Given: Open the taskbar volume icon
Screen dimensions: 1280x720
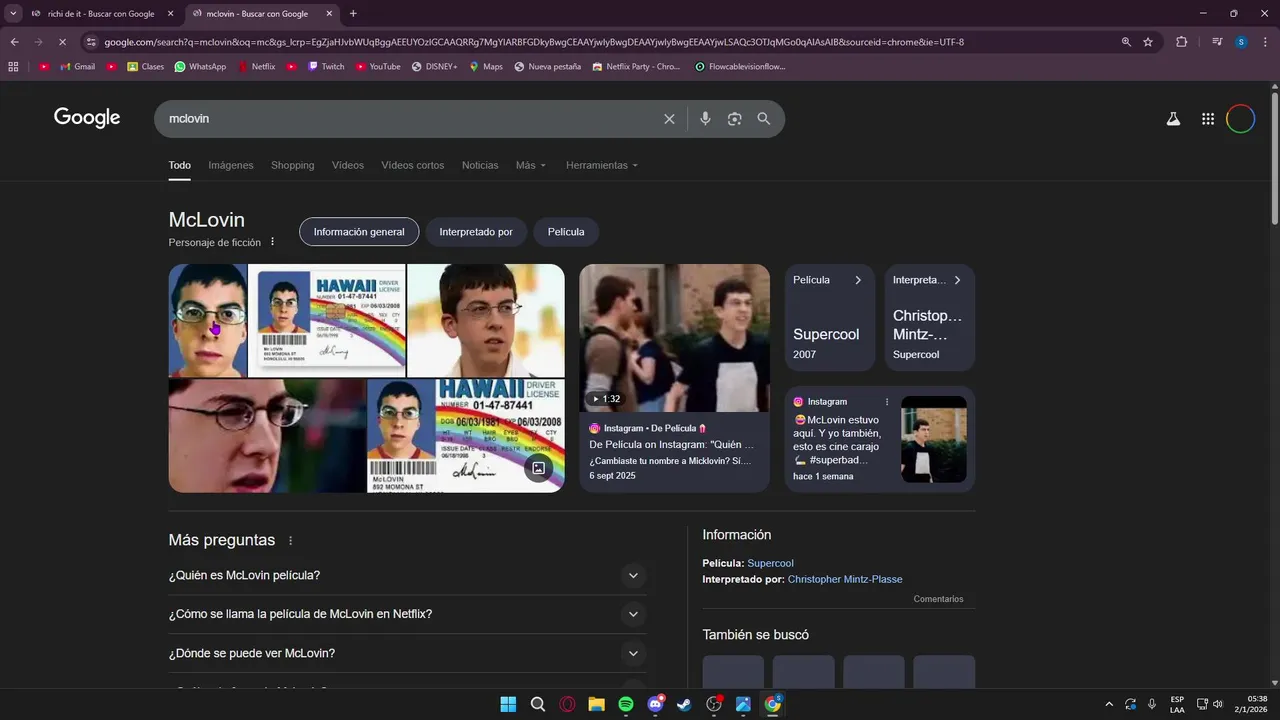Looking at the screenshot, I should click(x=1218, y=704).
